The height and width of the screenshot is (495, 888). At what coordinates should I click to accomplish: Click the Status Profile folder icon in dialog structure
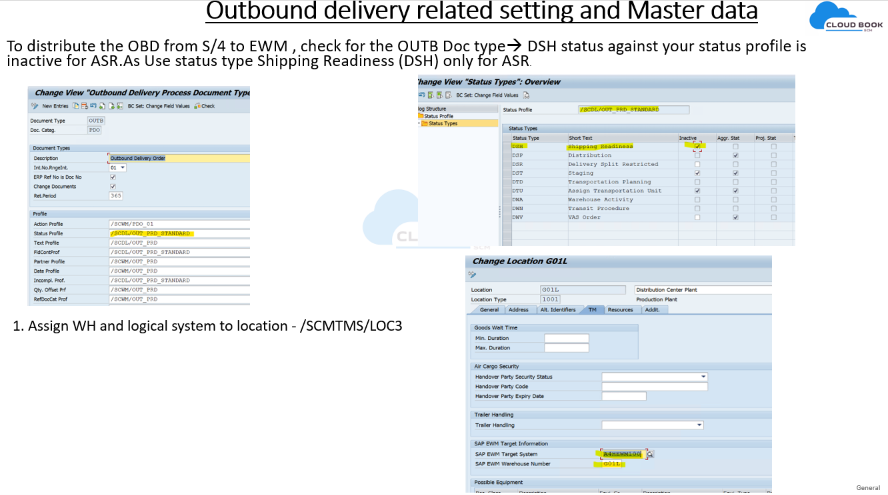(x=421, y=116)
